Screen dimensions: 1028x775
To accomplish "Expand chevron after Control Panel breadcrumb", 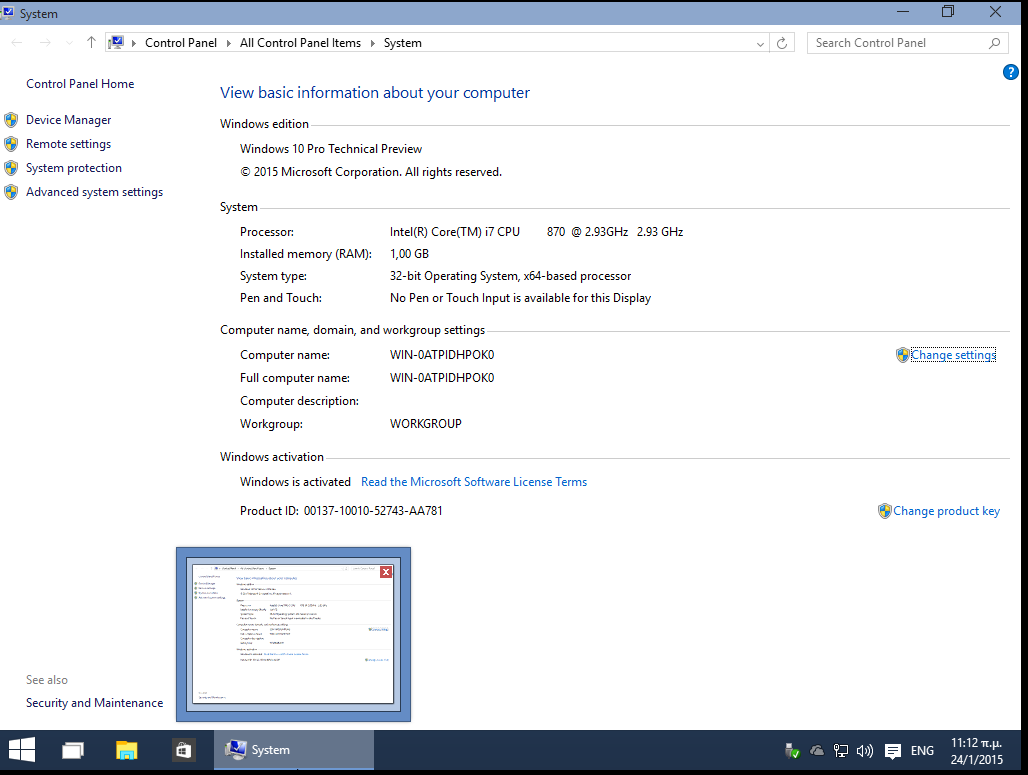I will 229,43.
